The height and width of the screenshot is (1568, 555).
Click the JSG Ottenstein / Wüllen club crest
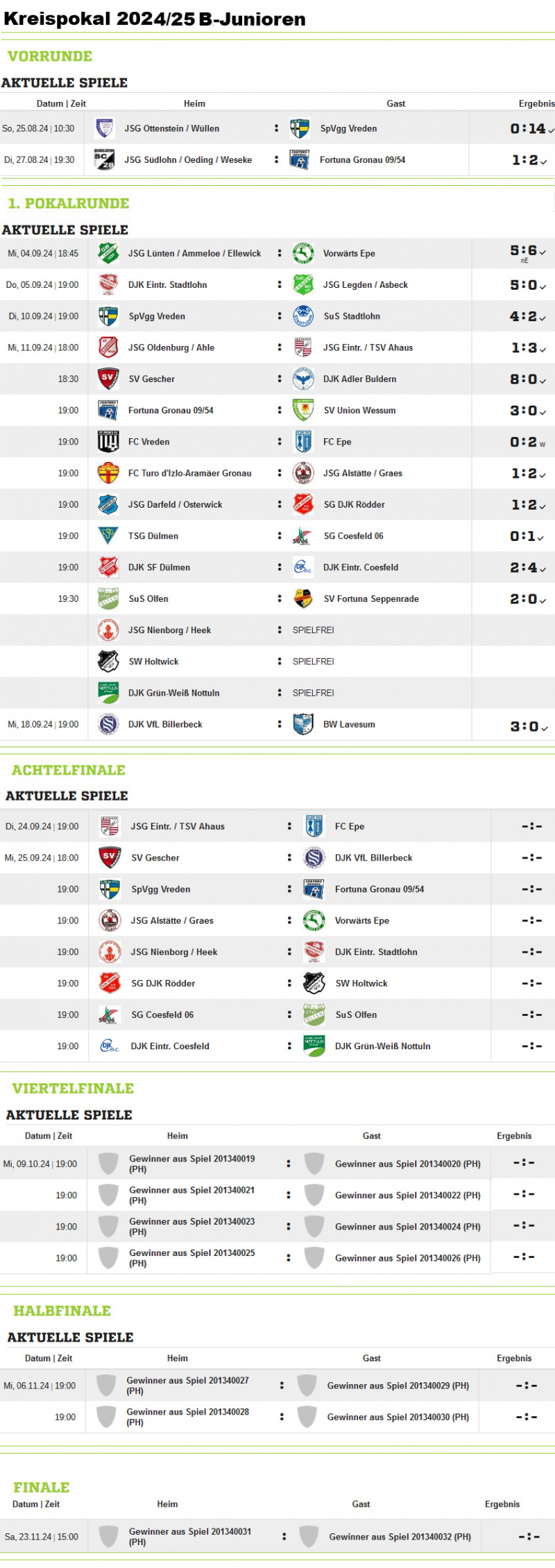104,128
